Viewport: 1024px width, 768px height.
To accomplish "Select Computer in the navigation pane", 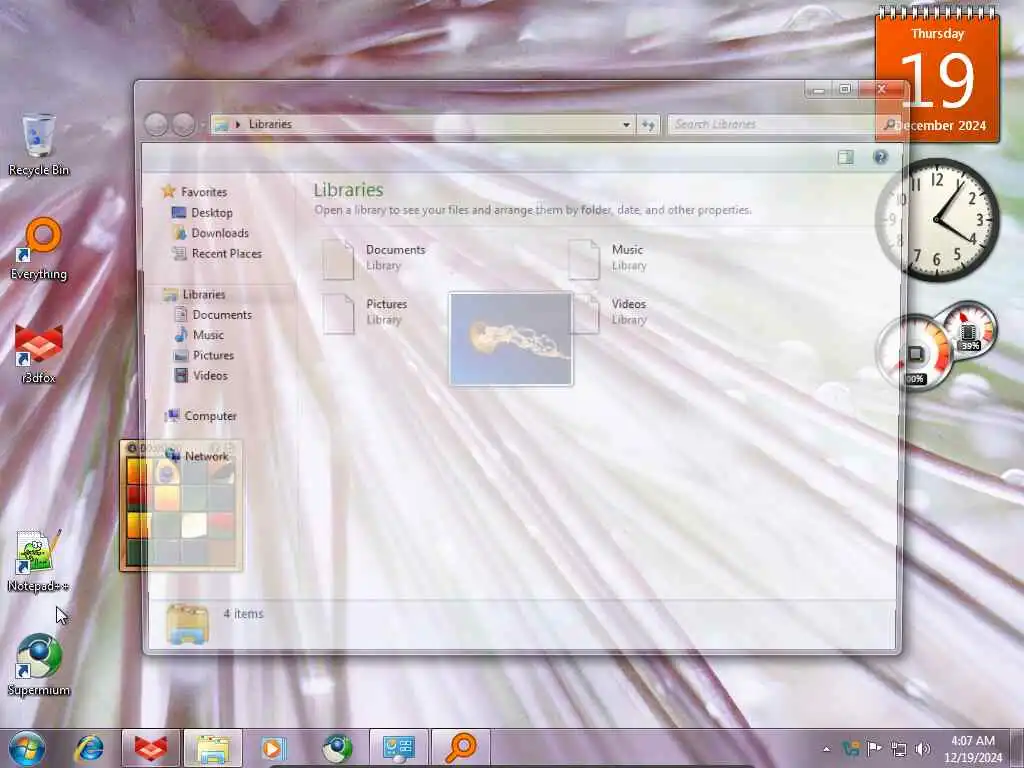I will 210,416.
